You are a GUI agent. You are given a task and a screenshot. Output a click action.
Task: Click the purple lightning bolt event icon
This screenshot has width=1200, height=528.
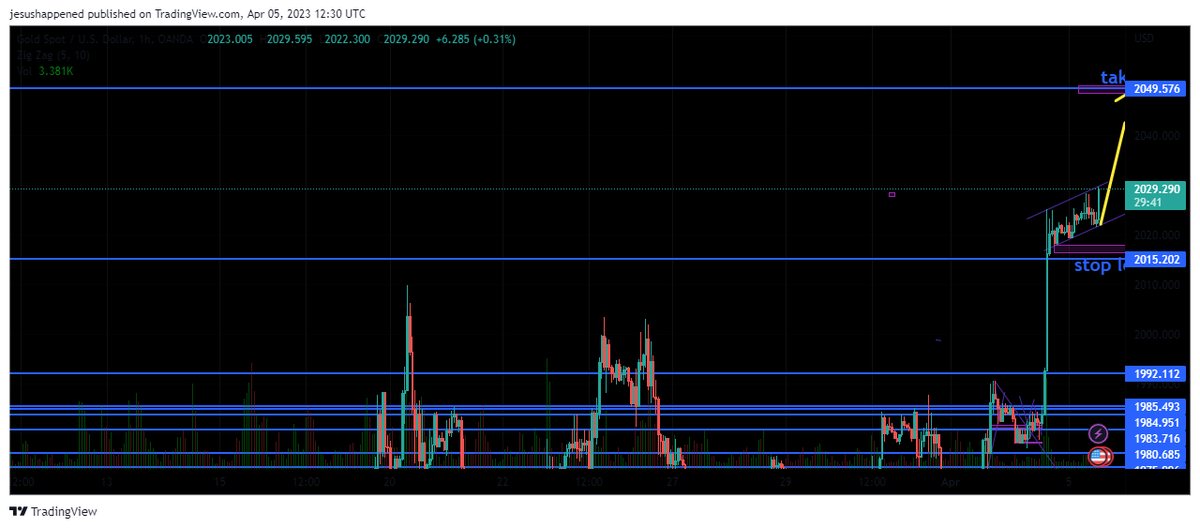1098,434
